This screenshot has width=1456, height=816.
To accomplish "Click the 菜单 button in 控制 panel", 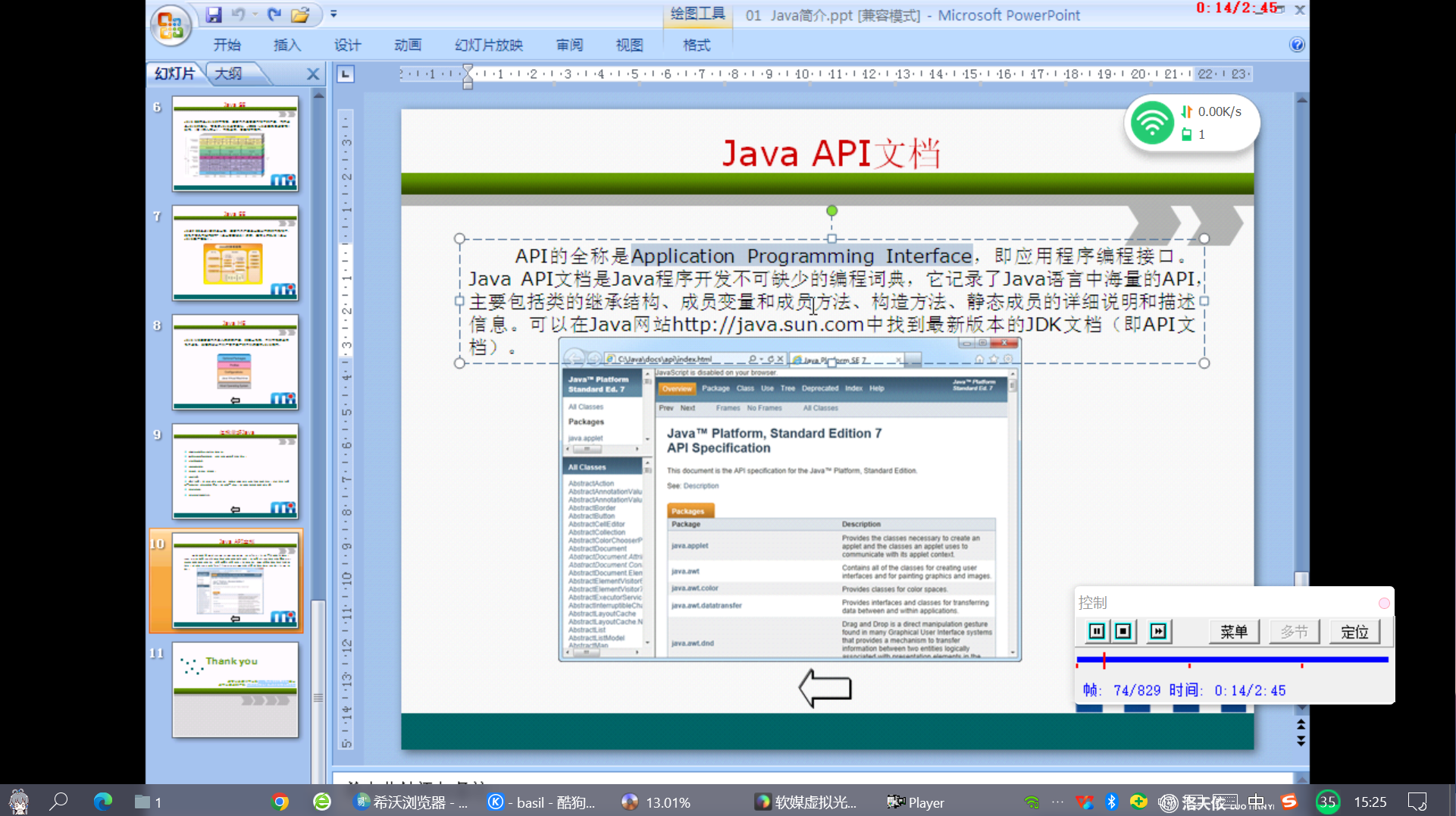I will click(x=1234, y=632).
